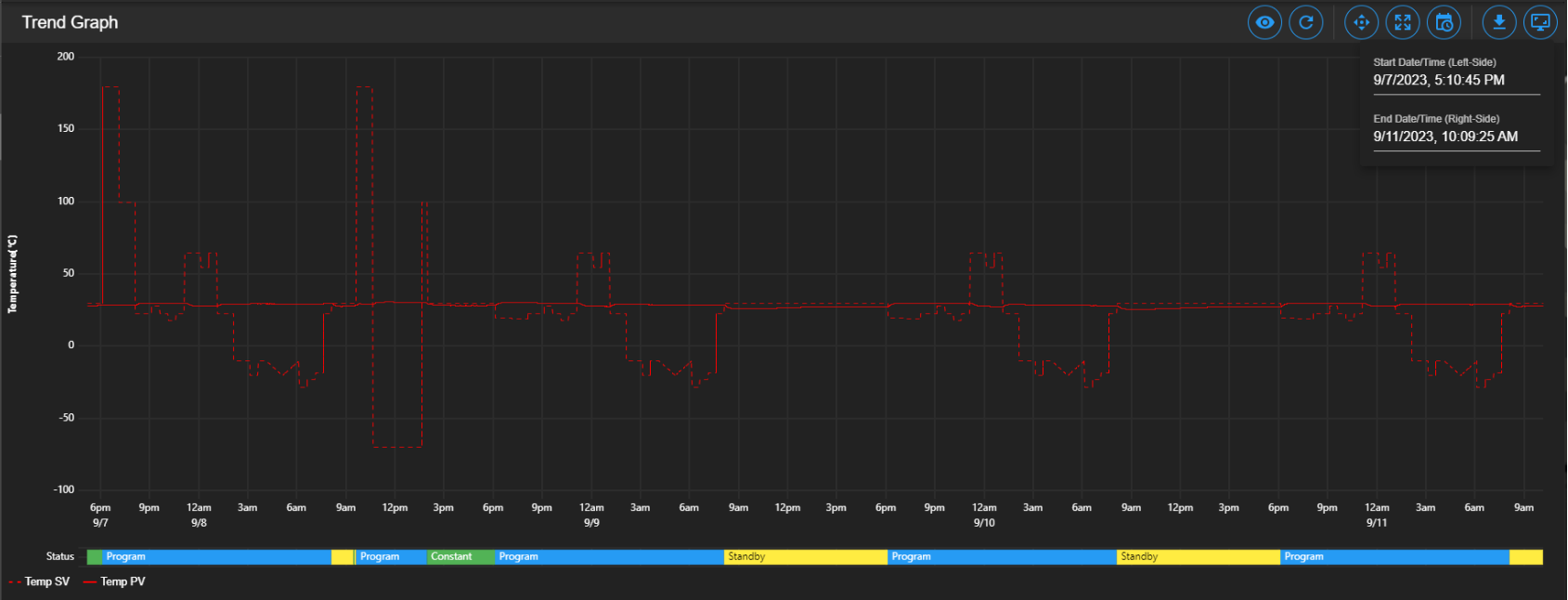Open the calendar-with-clock date range icon
The width and height of the screenshot is (1568, 600).
(x=1444, y=22)
